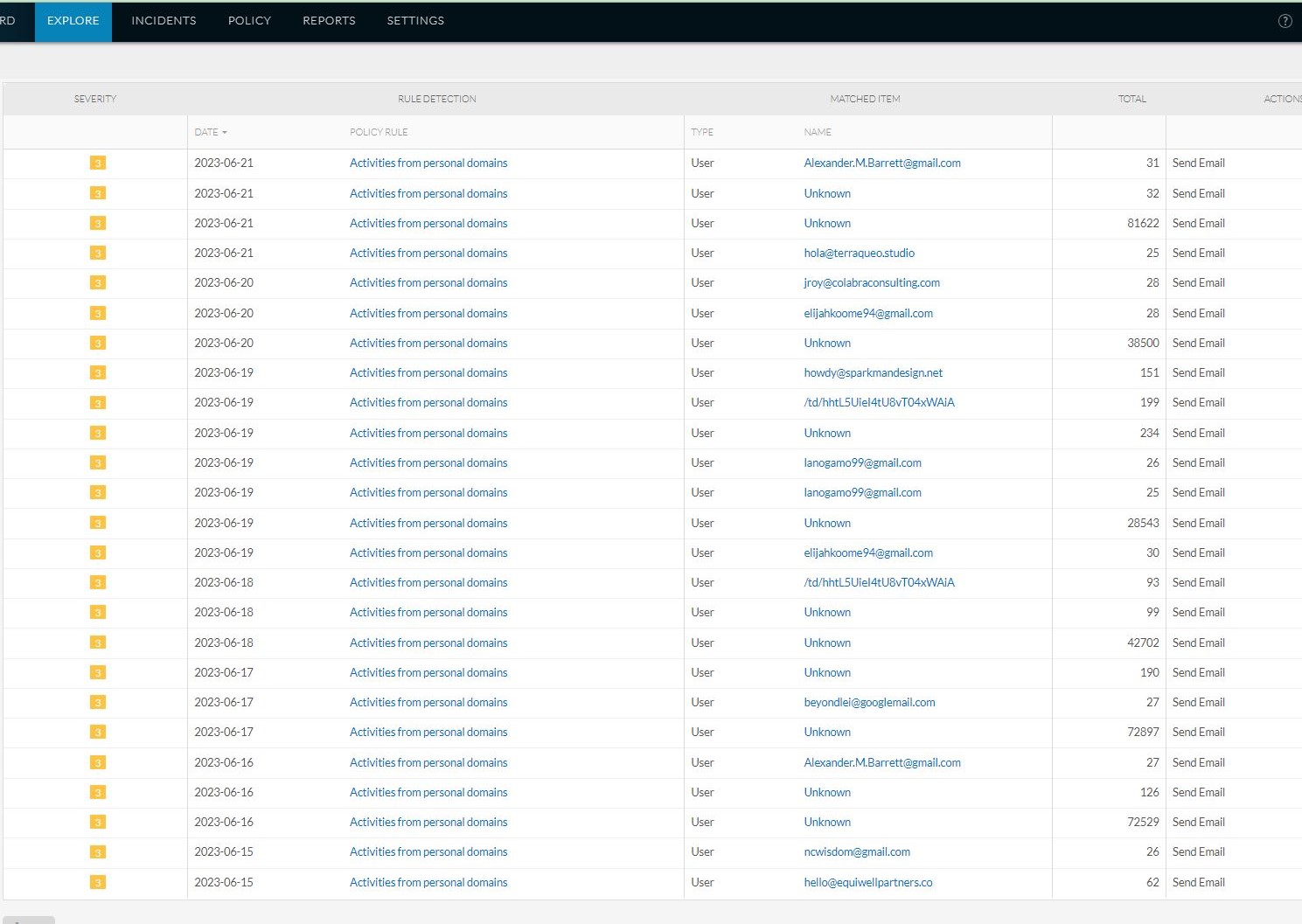The width and height of the screenshot is (1302, 924).
Task: Click Send Email on the hola@terraqueo.studio row
Action: point(1199,253)
